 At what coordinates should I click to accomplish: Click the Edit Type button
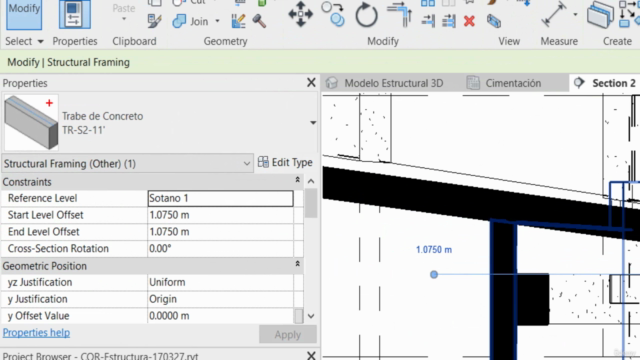(285, 162)
